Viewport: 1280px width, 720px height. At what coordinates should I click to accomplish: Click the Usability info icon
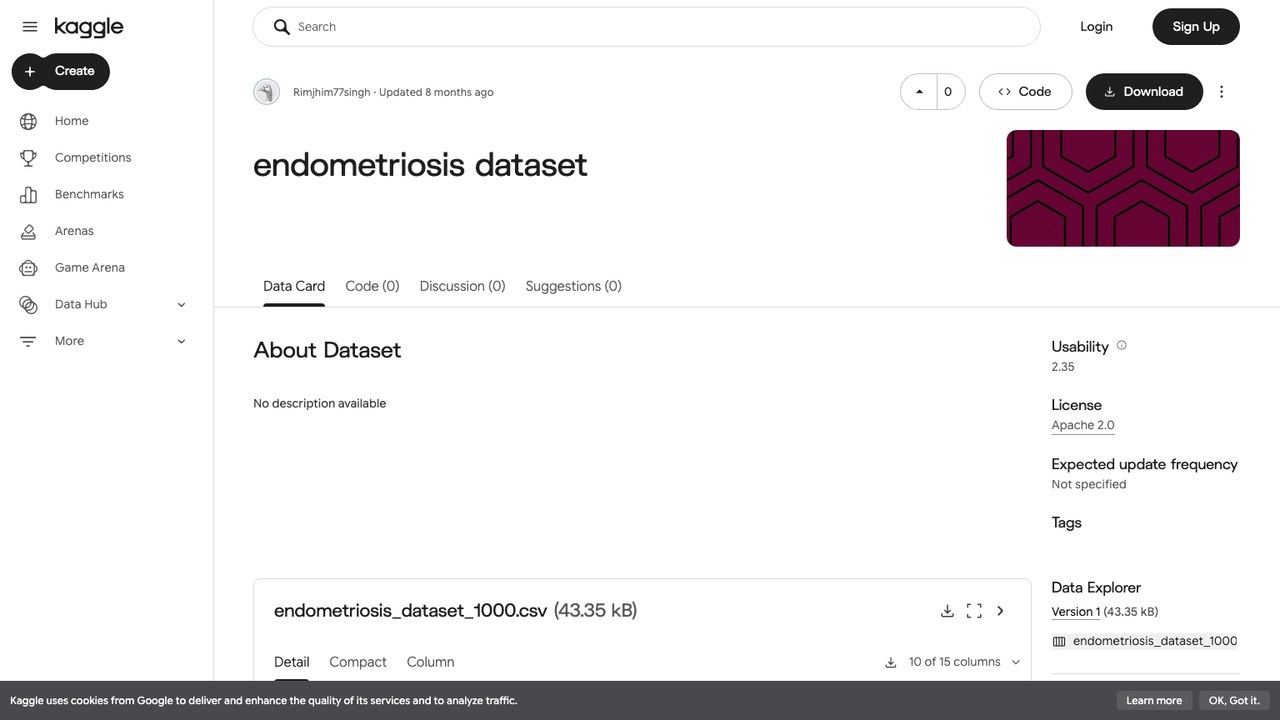1121,346
